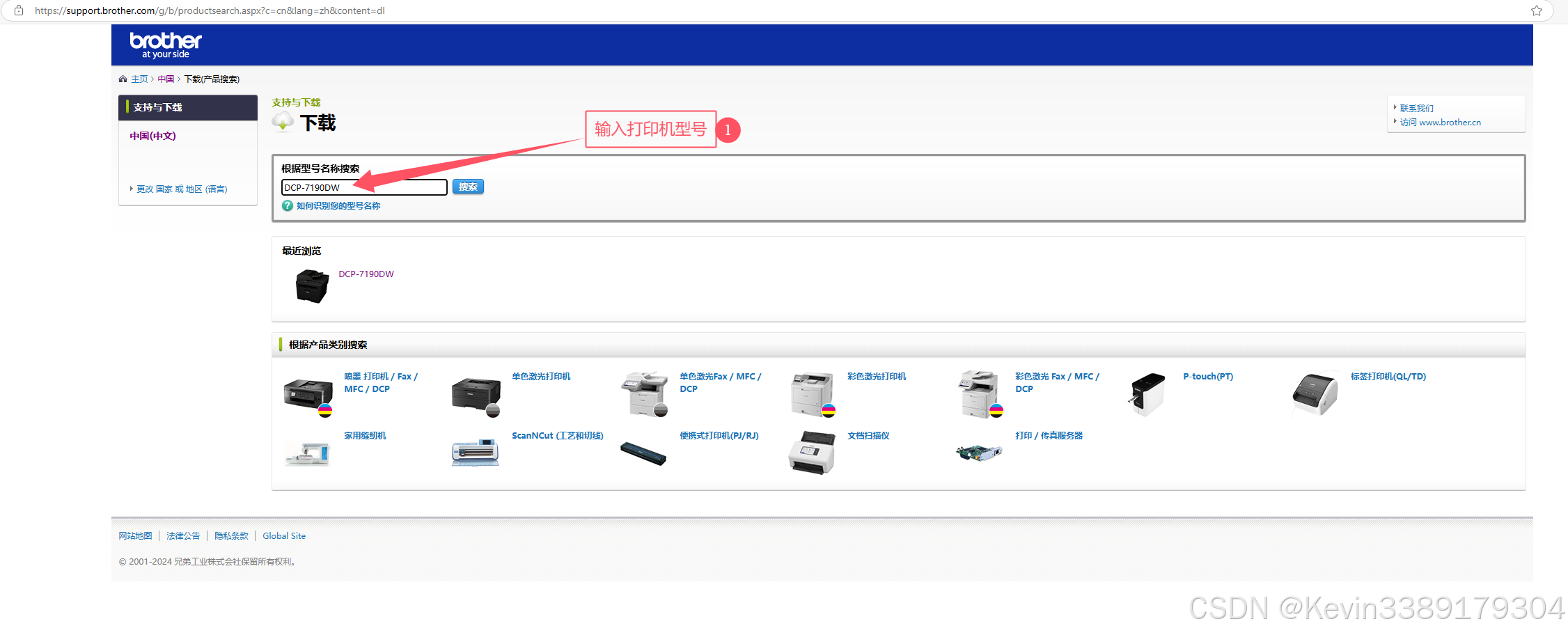Screen dimensions: 1568x635
Task: Open 网站地图 footer link
Action: pyautogui.click(x=135, y=536)
